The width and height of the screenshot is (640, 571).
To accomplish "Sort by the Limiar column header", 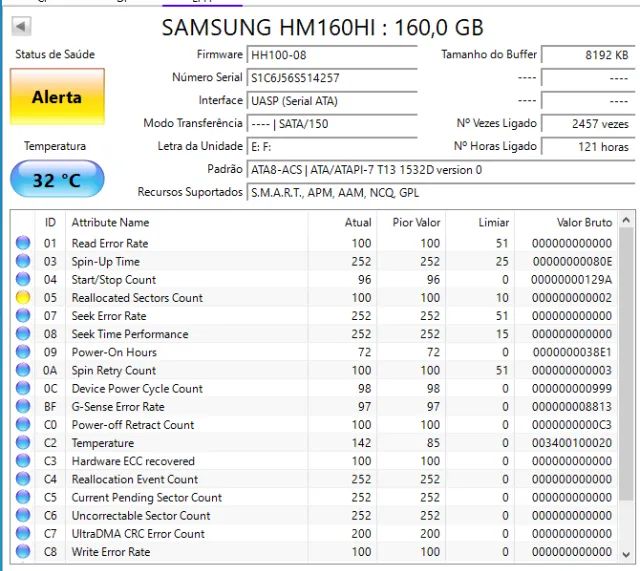I will point(480,222).
